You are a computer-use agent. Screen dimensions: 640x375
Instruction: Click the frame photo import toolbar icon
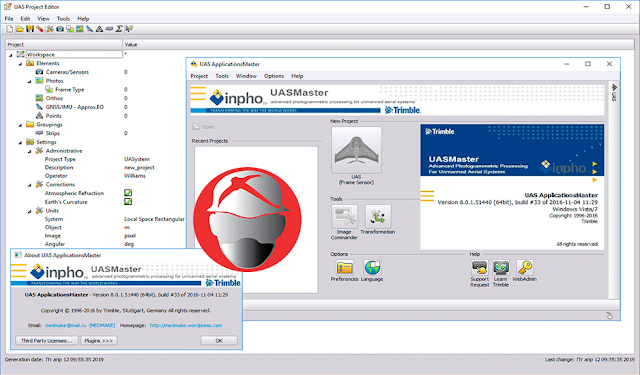point(70,29)
